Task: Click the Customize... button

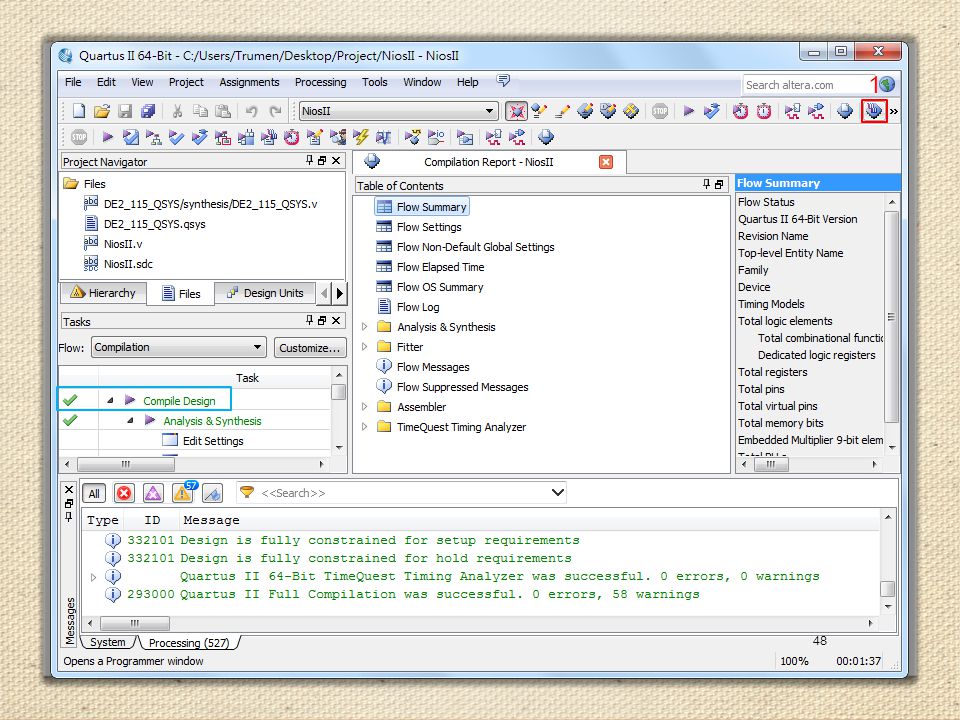Action: 310,348
